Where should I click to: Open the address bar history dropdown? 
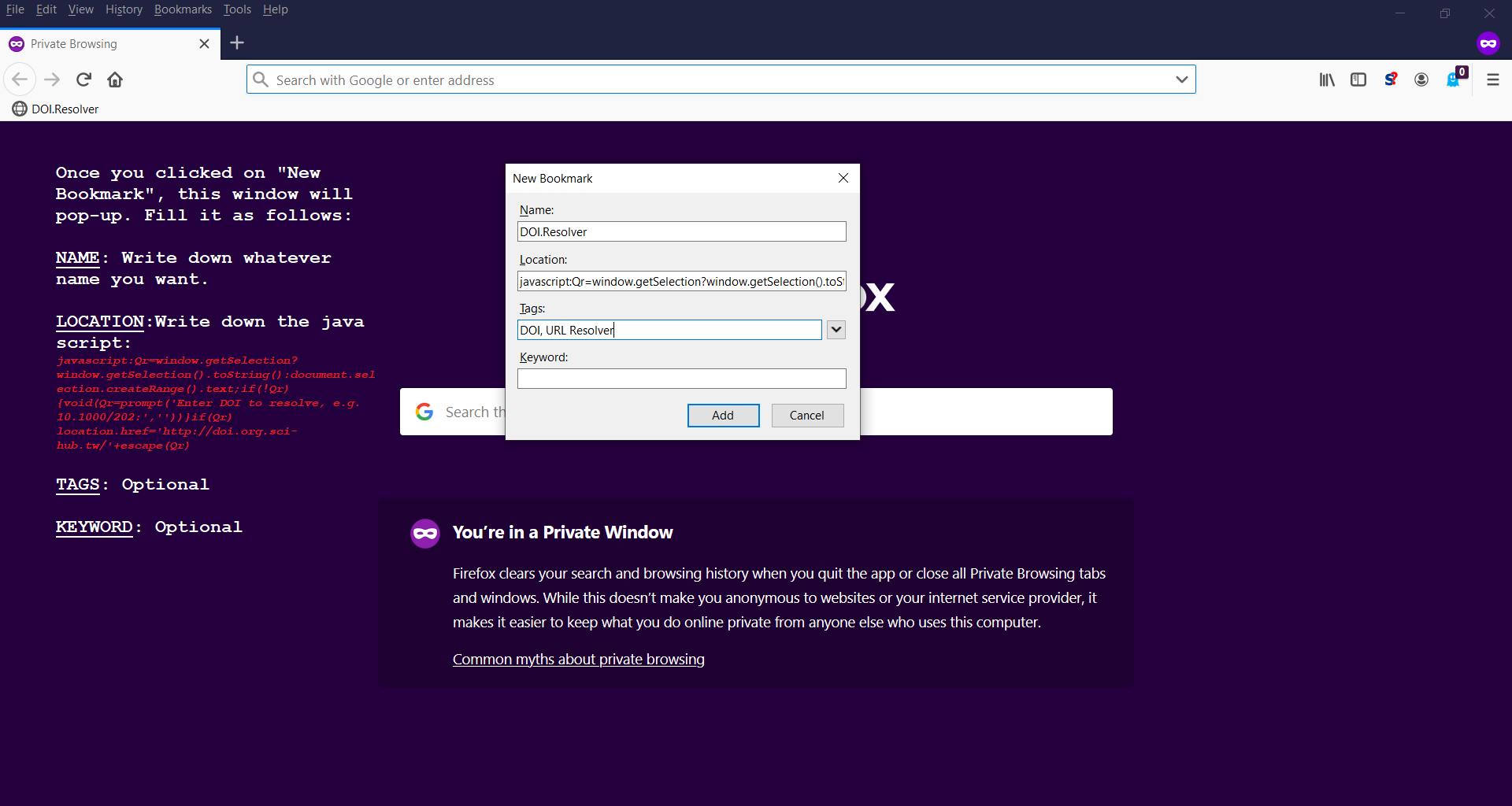(x=1181, y=79)
